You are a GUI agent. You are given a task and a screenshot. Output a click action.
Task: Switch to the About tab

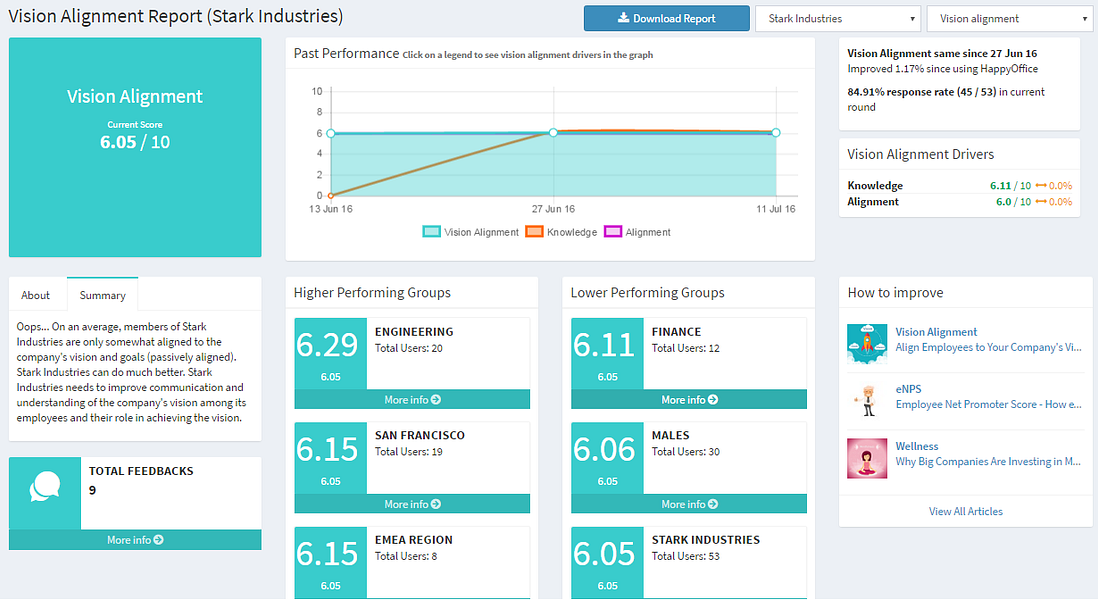[36, 295]
